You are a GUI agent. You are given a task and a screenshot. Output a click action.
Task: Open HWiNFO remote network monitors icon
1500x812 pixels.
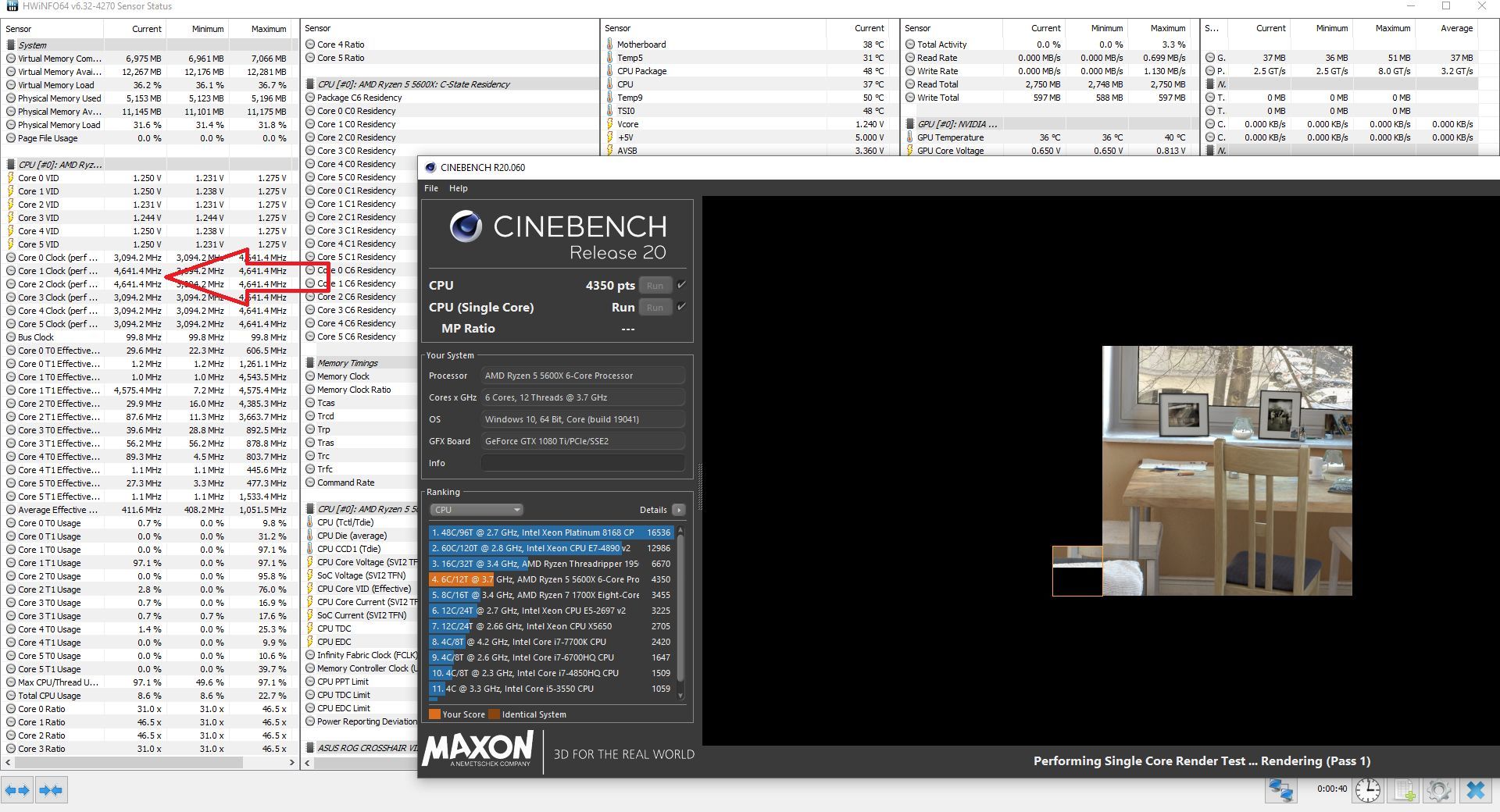pos(1281,790)
